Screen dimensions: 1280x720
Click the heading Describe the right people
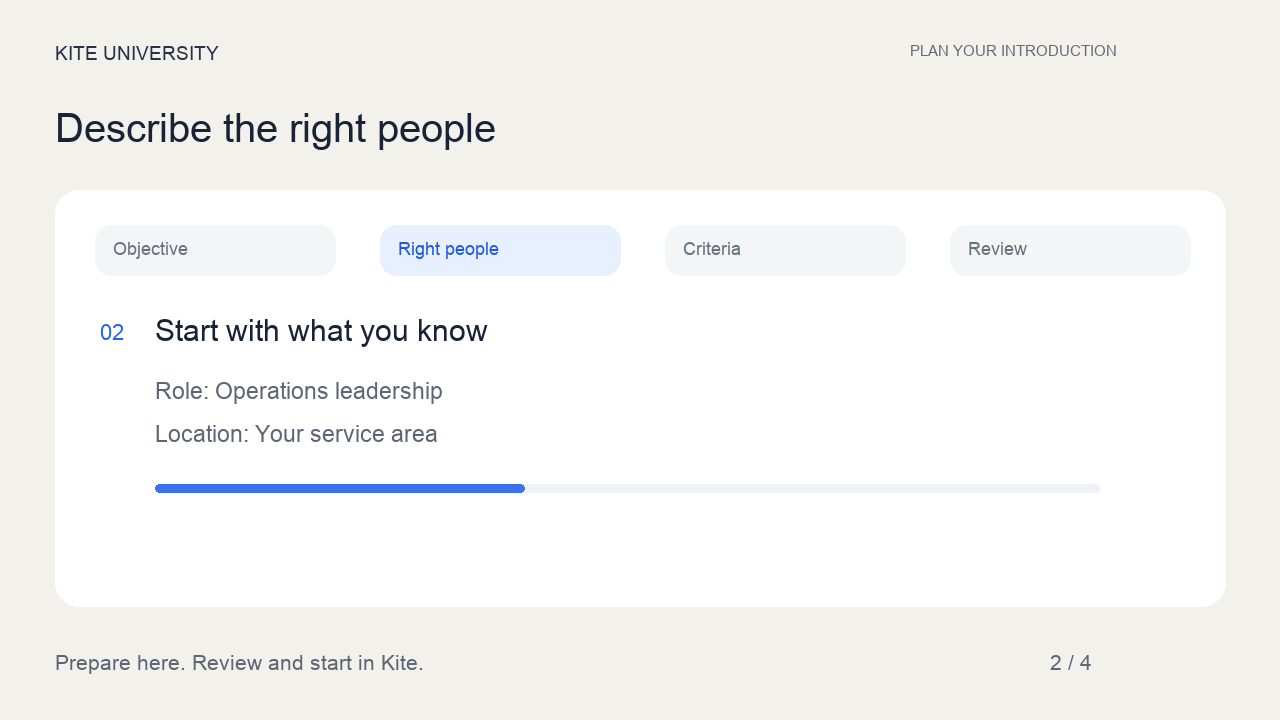(x=275, y=129)
